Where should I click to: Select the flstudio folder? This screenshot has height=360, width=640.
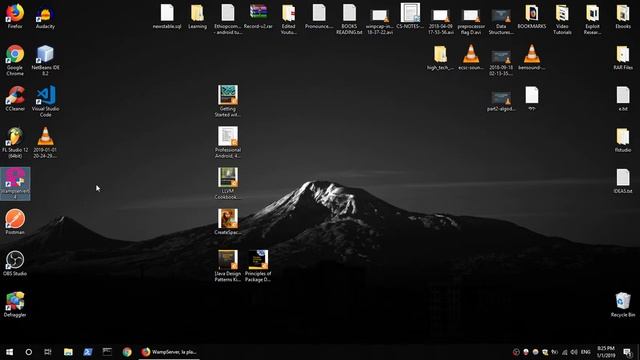[623, 140]
